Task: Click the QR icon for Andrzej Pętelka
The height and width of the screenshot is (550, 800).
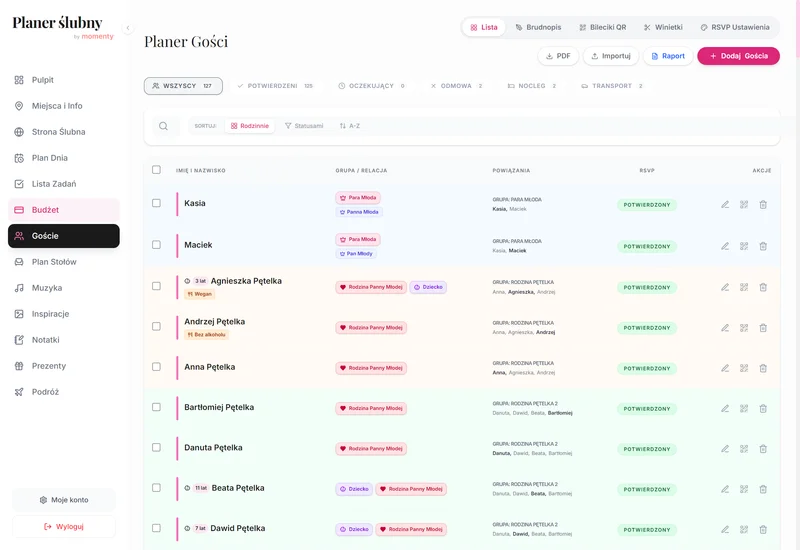Action: coord(744,327)
